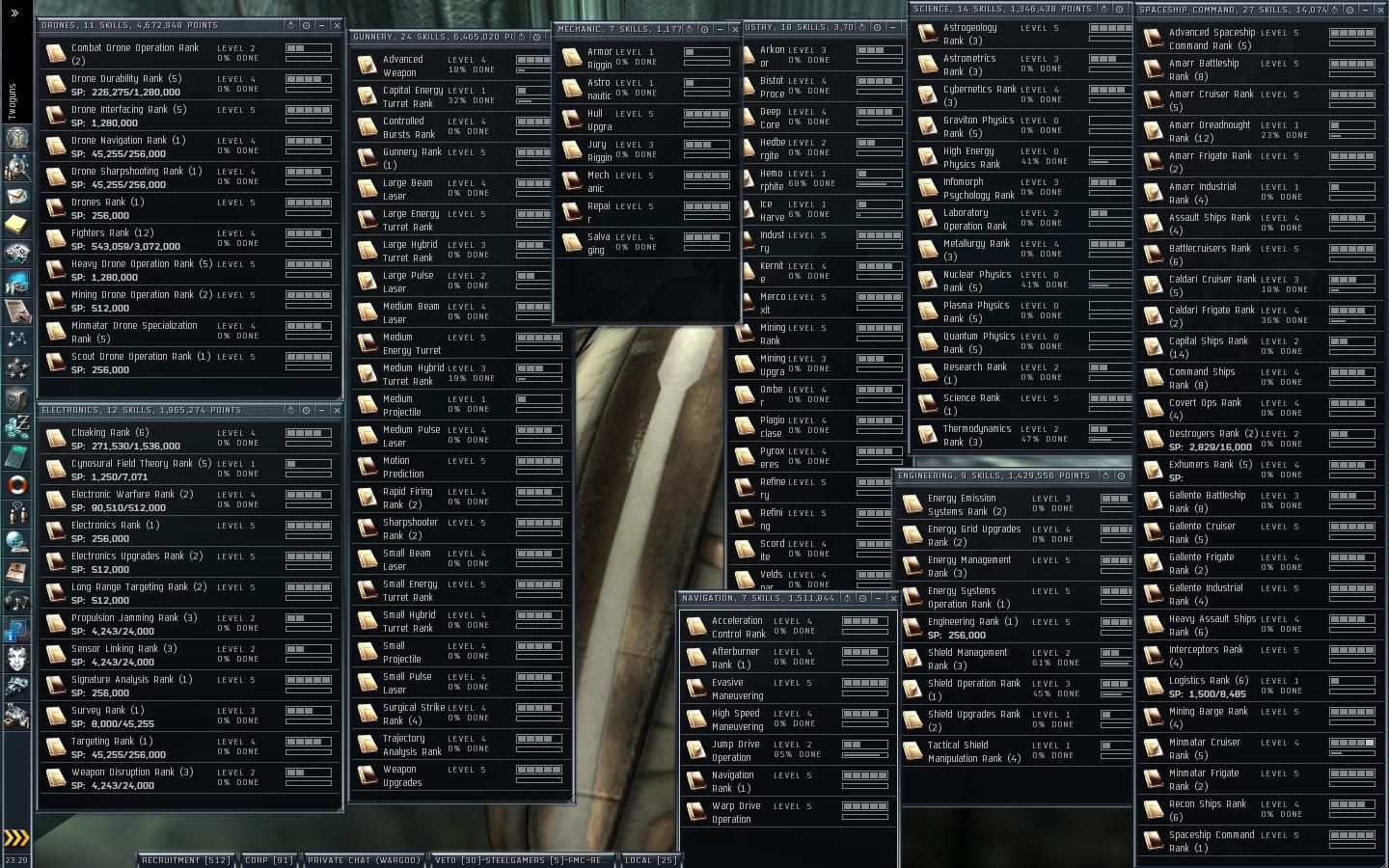
Task: Open the grey cube icon in the sidebar
Action: coord(16,397)
